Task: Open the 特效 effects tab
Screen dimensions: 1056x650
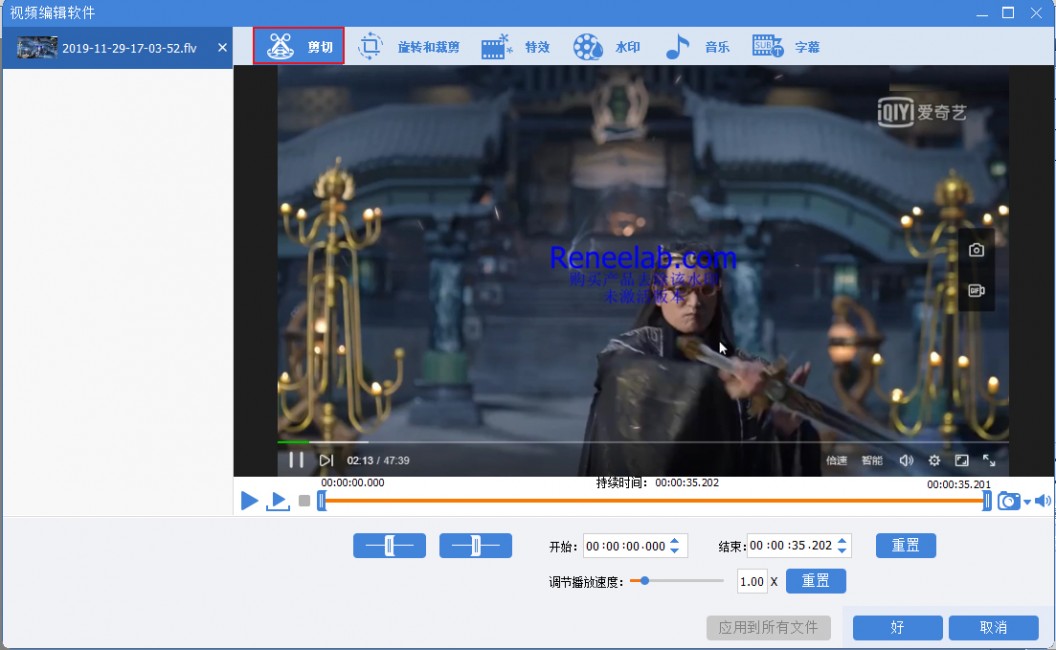Action: [516, 46]
